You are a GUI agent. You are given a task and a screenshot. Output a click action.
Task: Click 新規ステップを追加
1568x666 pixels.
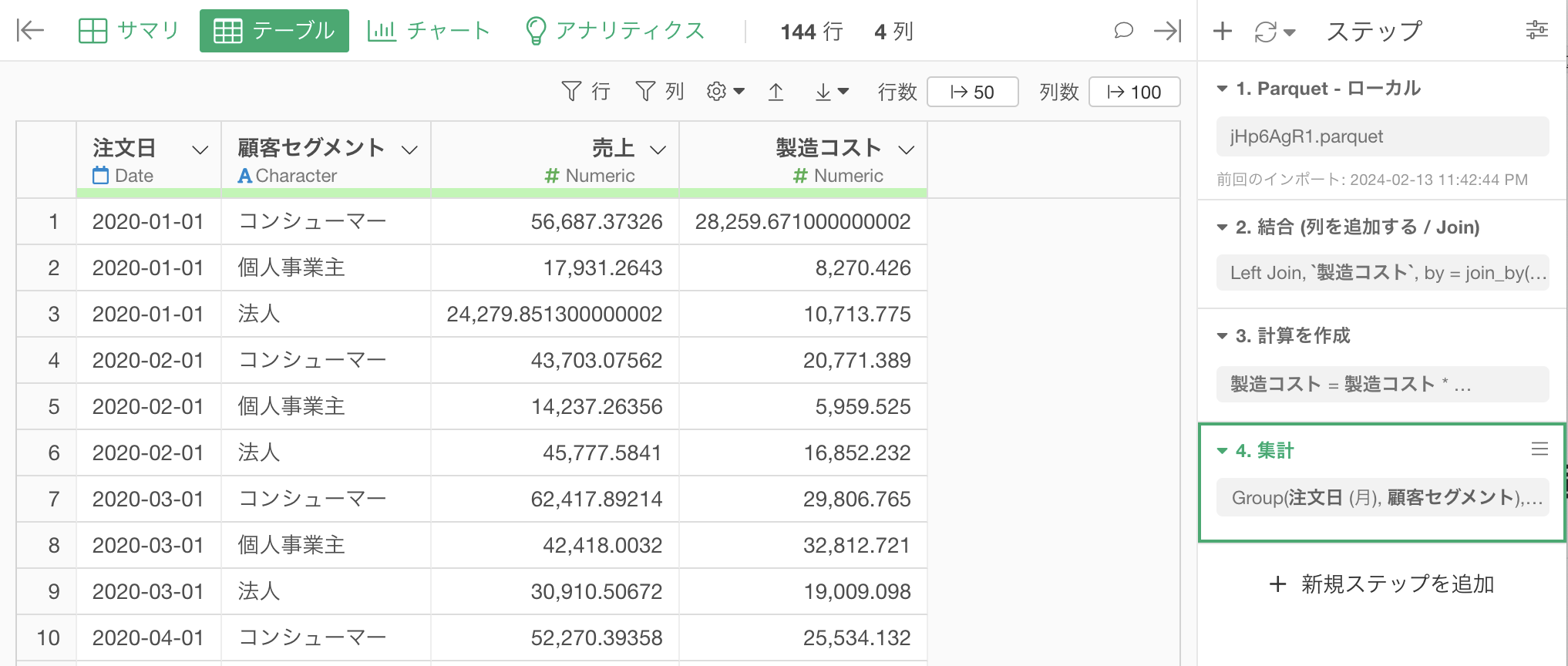point(1381,584)
